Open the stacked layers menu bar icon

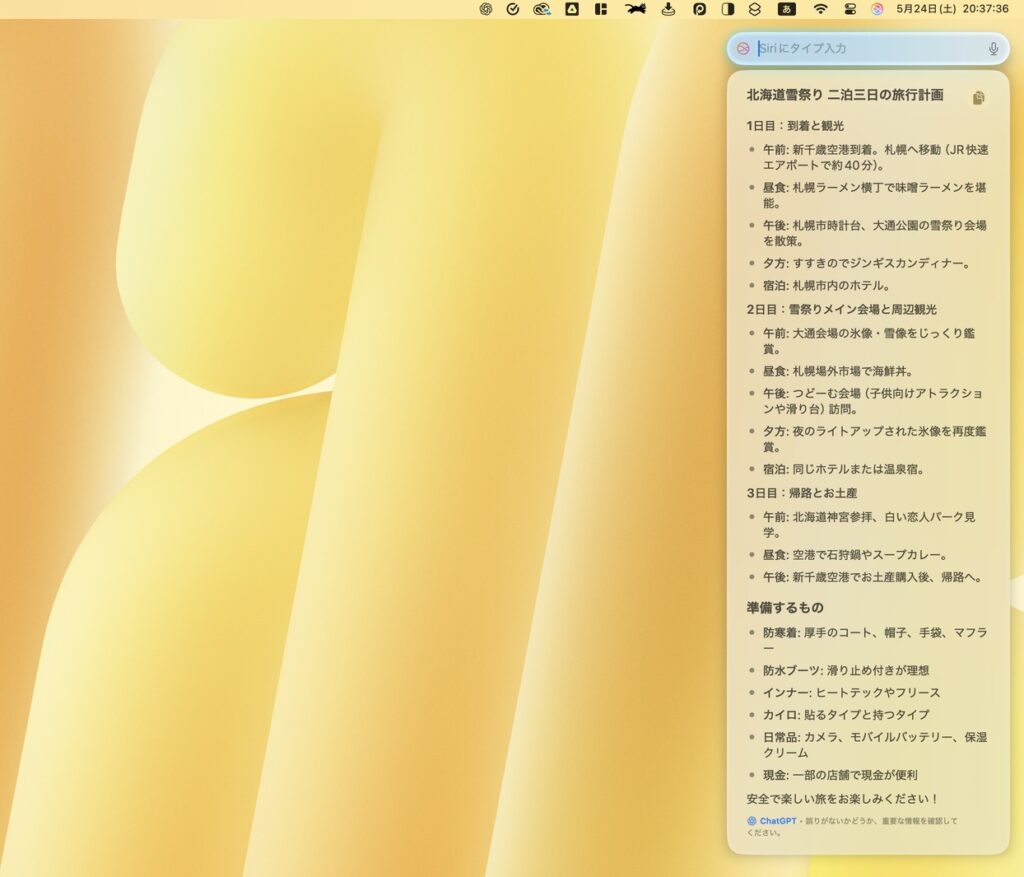click(x=755, y=9)
